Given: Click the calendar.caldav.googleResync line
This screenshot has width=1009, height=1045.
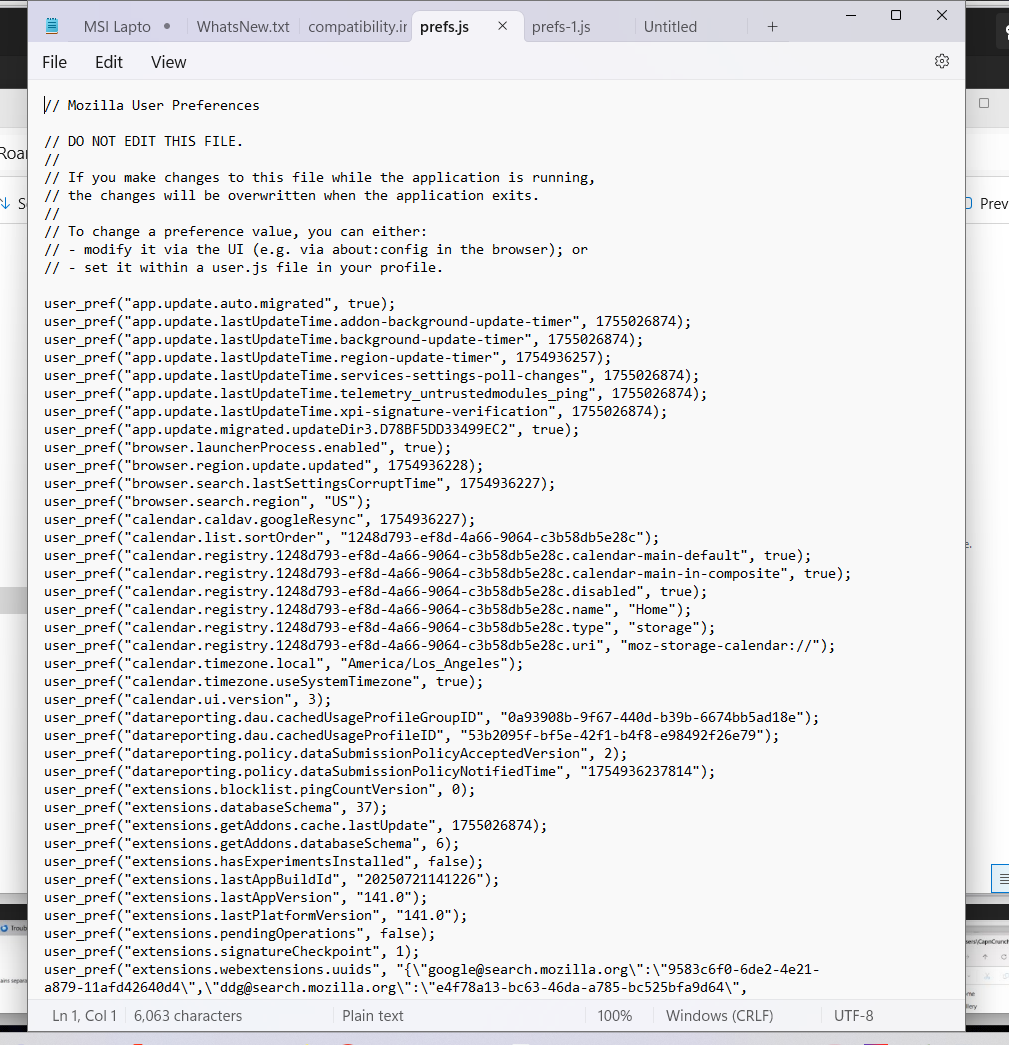Looking at the screenshot, I should [260, 519].
